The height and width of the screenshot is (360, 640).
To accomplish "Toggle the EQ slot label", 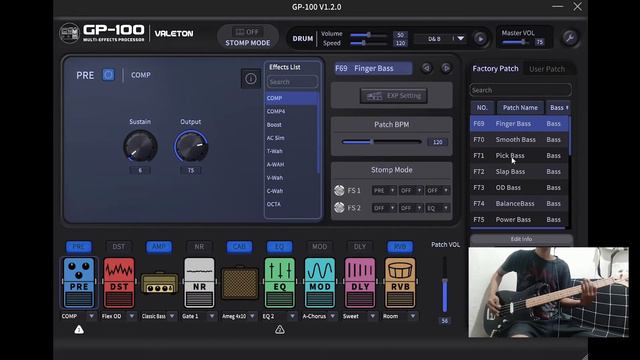I will pyautogui.click(x=280, y=247).
